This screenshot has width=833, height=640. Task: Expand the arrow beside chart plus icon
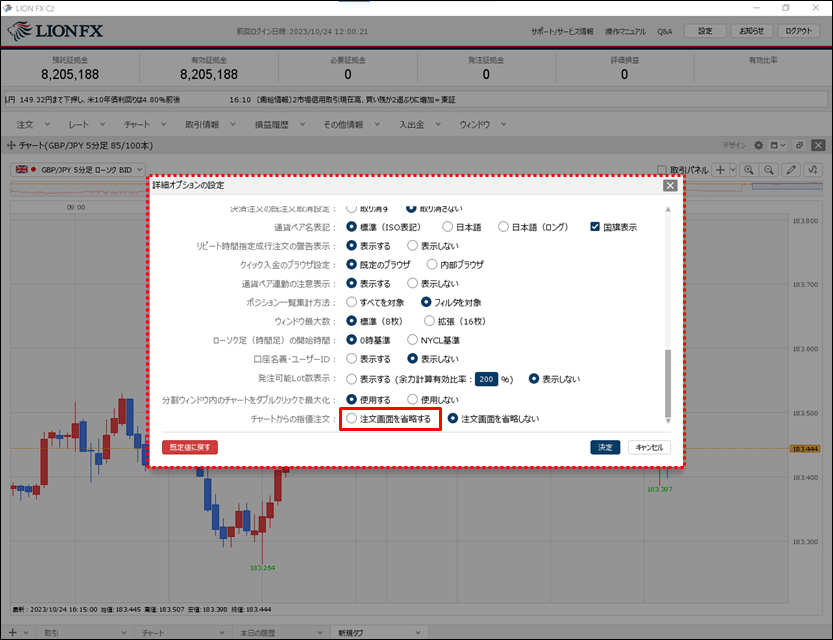(x=733, y=170)
